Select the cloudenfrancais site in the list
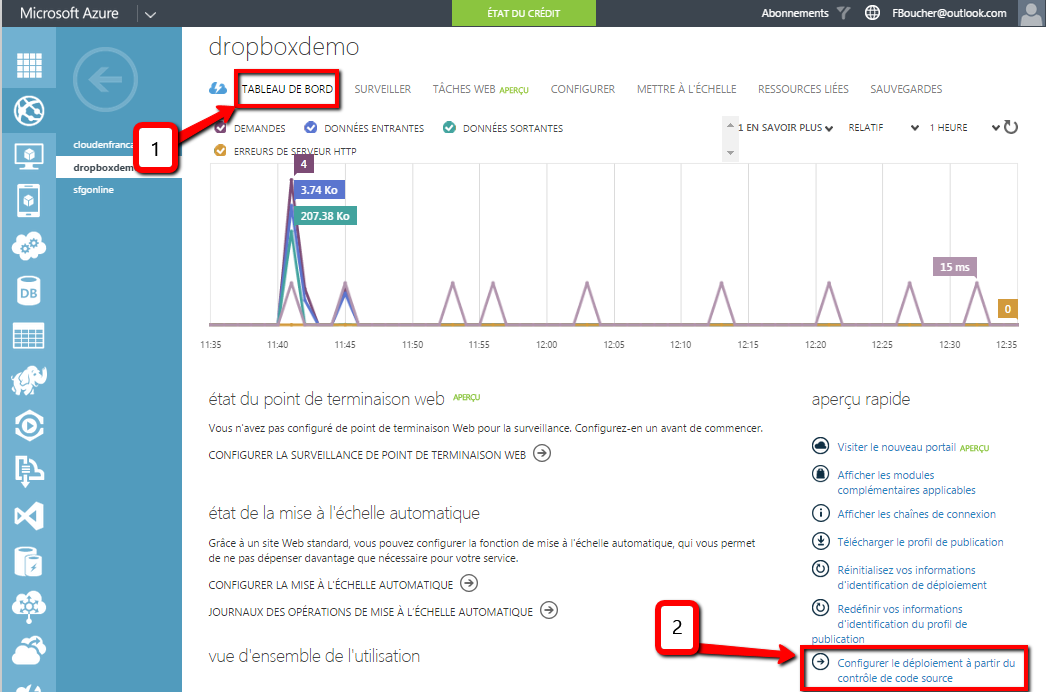The width and height of the screenshot is (1046, 692). [x=103, y=145]
